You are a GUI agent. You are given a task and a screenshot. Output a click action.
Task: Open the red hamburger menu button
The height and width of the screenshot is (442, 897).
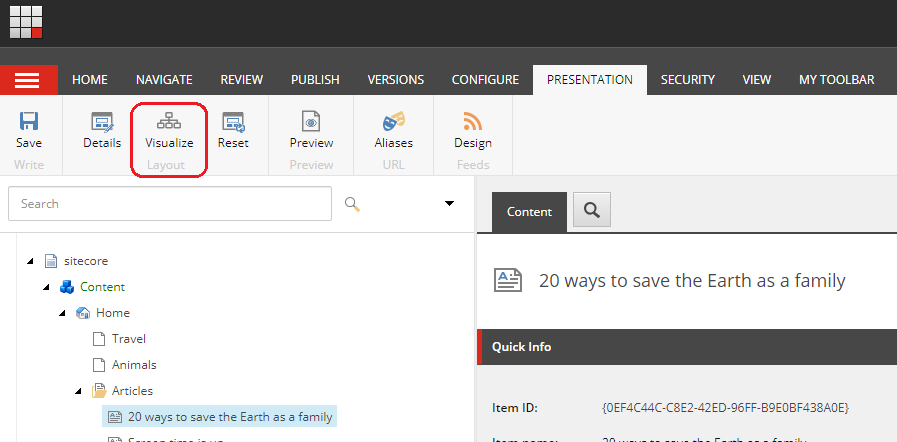(x=27, y=80)
